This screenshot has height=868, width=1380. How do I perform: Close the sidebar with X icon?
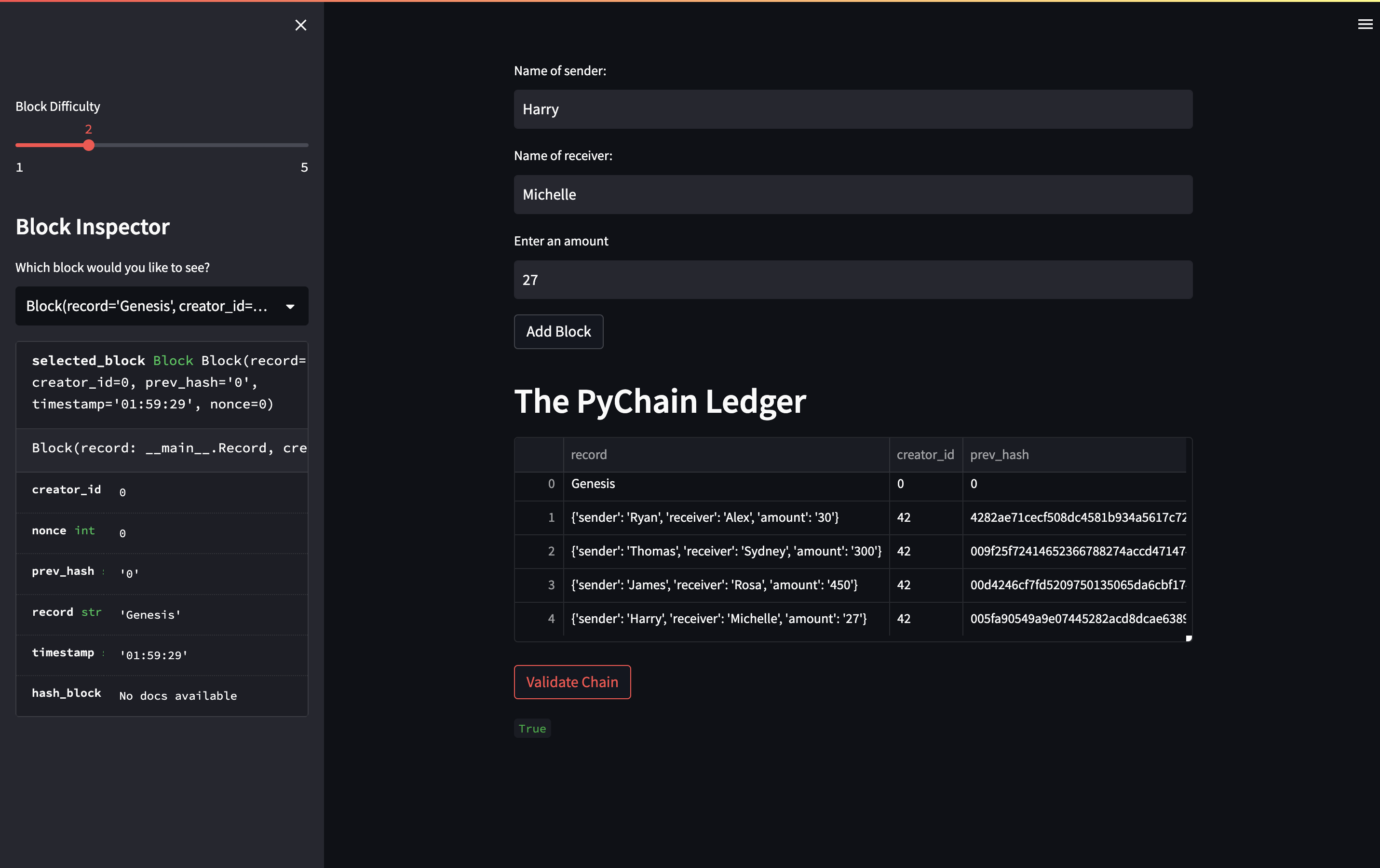click(300, 25)
